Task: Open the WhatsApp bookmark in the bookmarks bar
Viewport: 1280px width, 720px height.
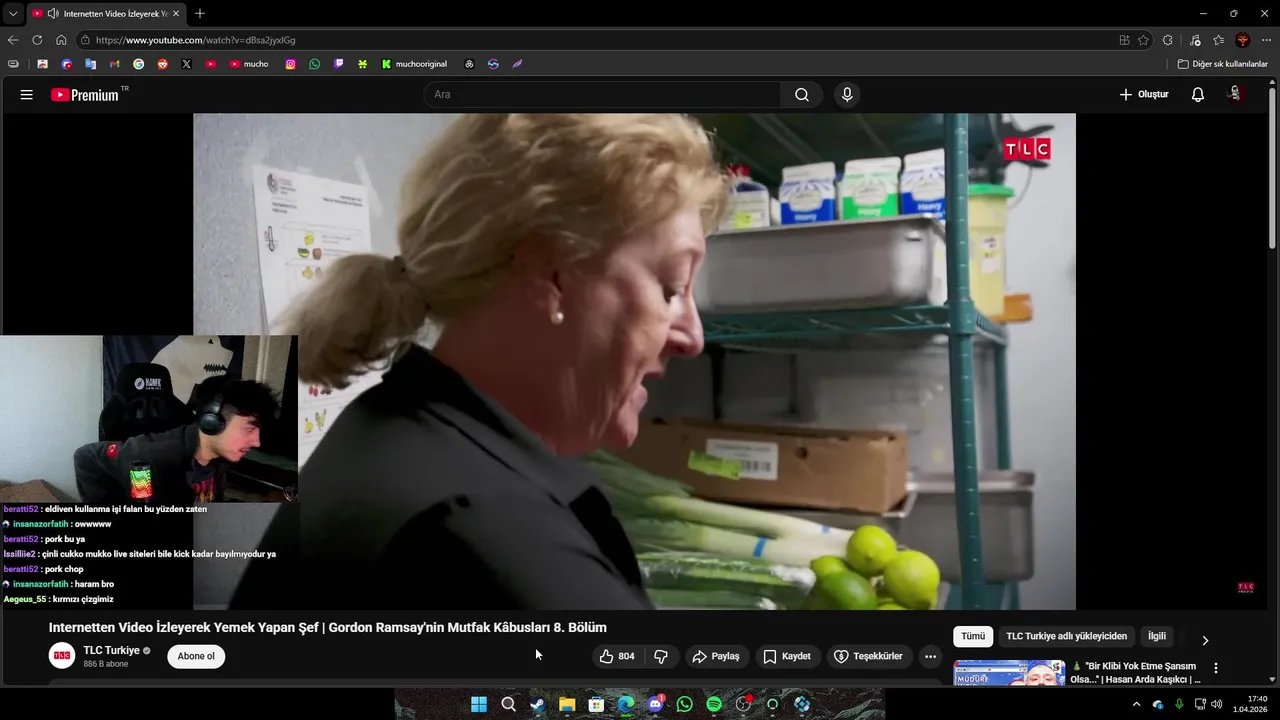Action: [x=314, y=64]
